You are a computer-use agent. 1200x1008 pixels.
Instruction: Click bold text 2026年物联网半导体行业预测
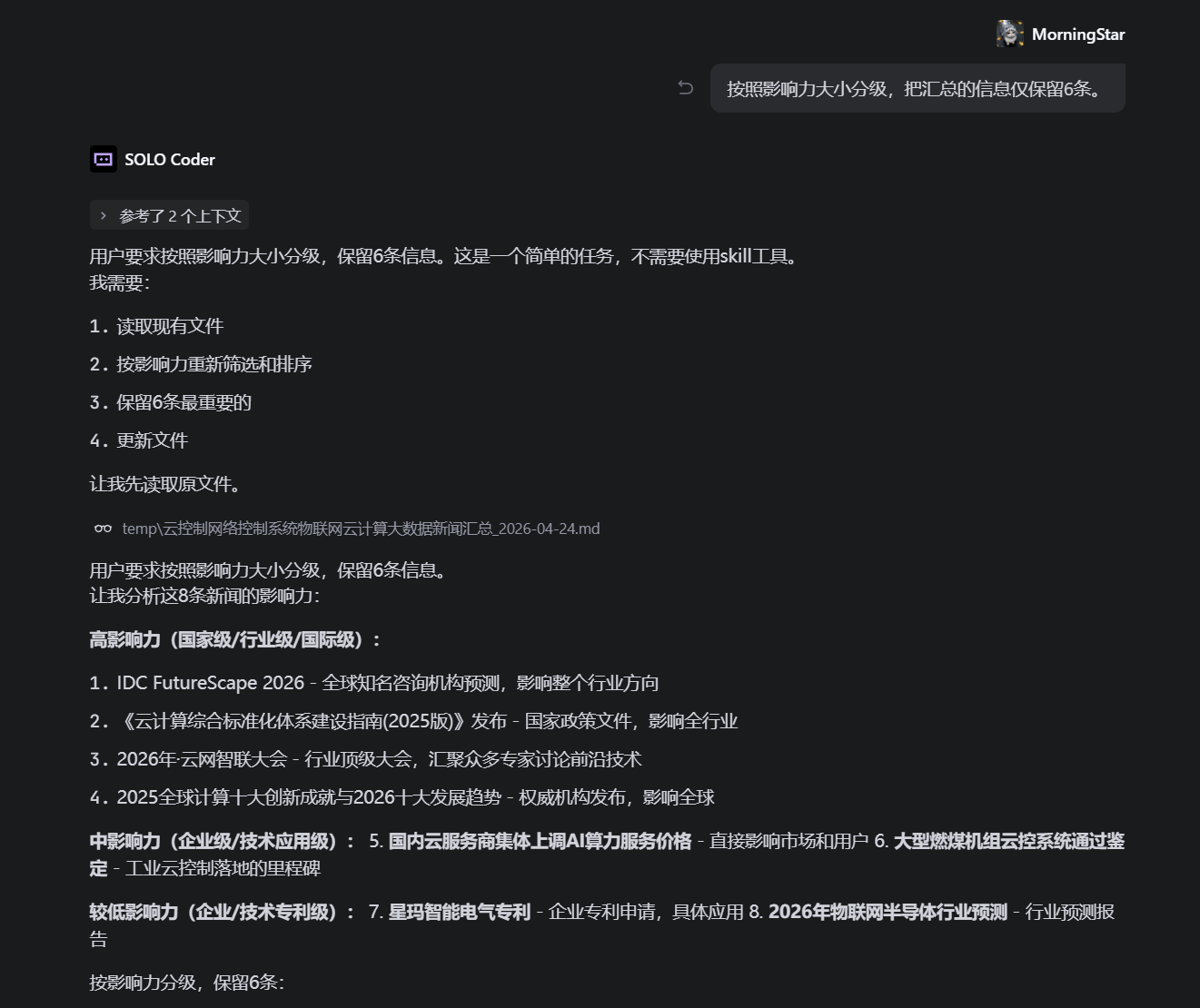[888, 913]
